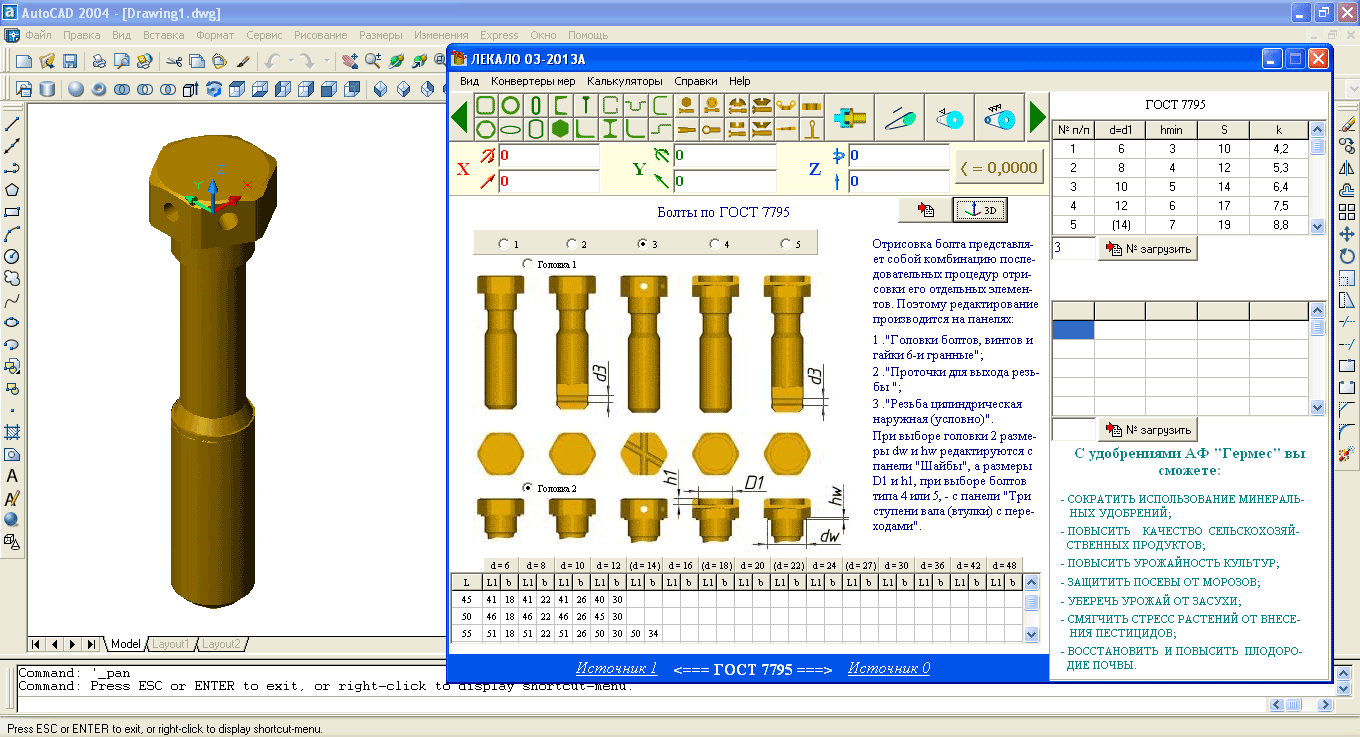Click the length '55' row in bolt table

coord(466,634)
